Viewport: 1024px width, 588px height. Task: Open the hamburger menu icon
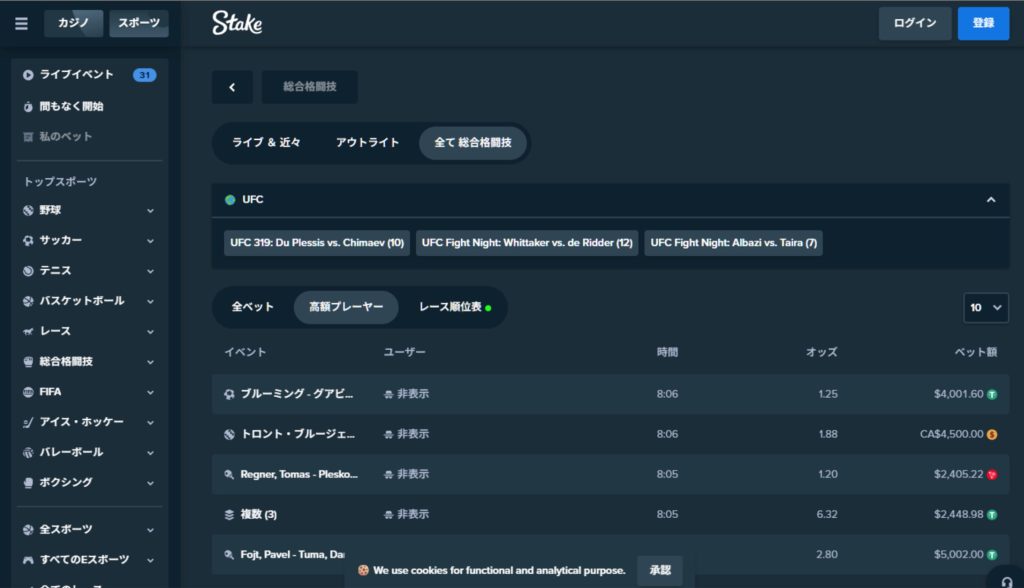click(x=22, y=24)
